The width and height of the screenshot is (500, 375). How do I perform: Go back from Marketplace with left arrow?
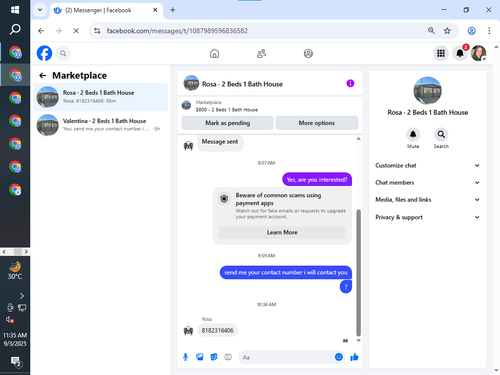click(42, 76)
